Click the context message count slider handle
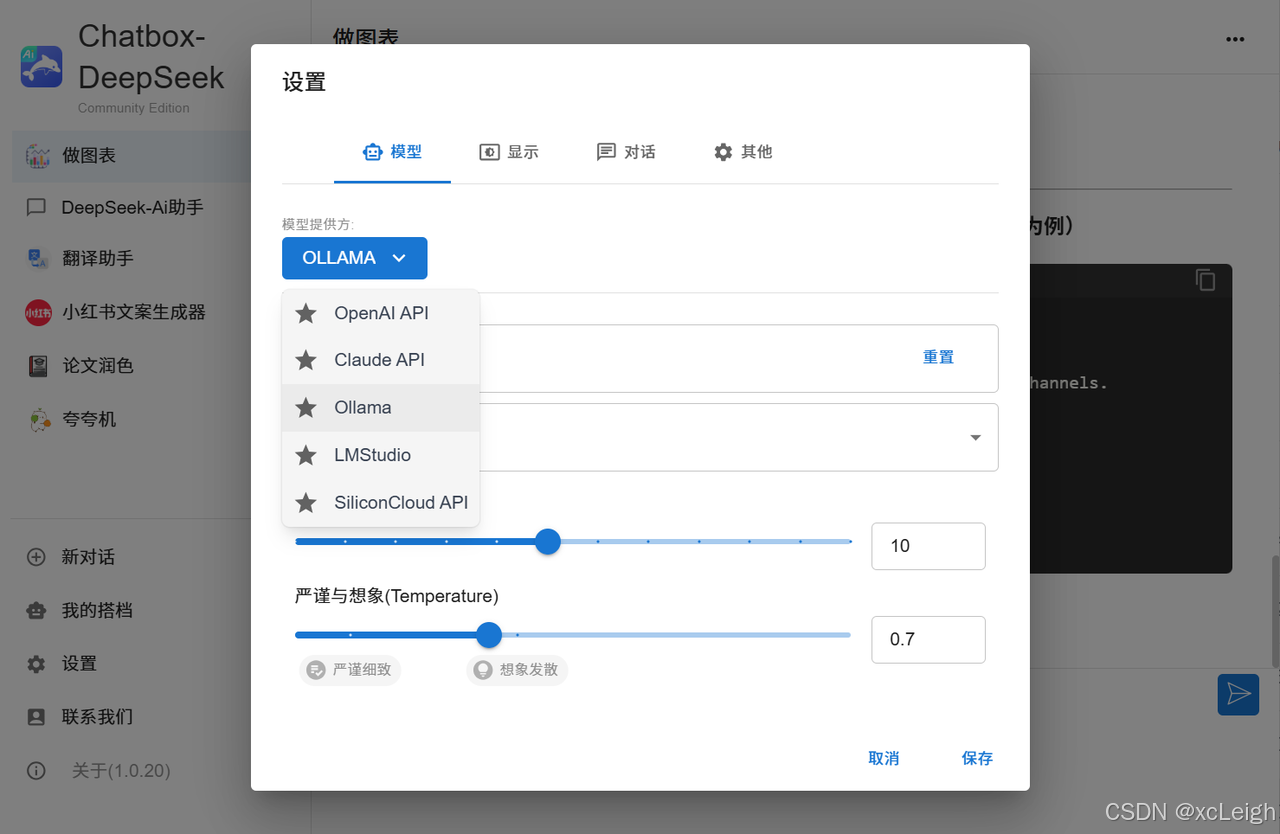 [547, 542]
